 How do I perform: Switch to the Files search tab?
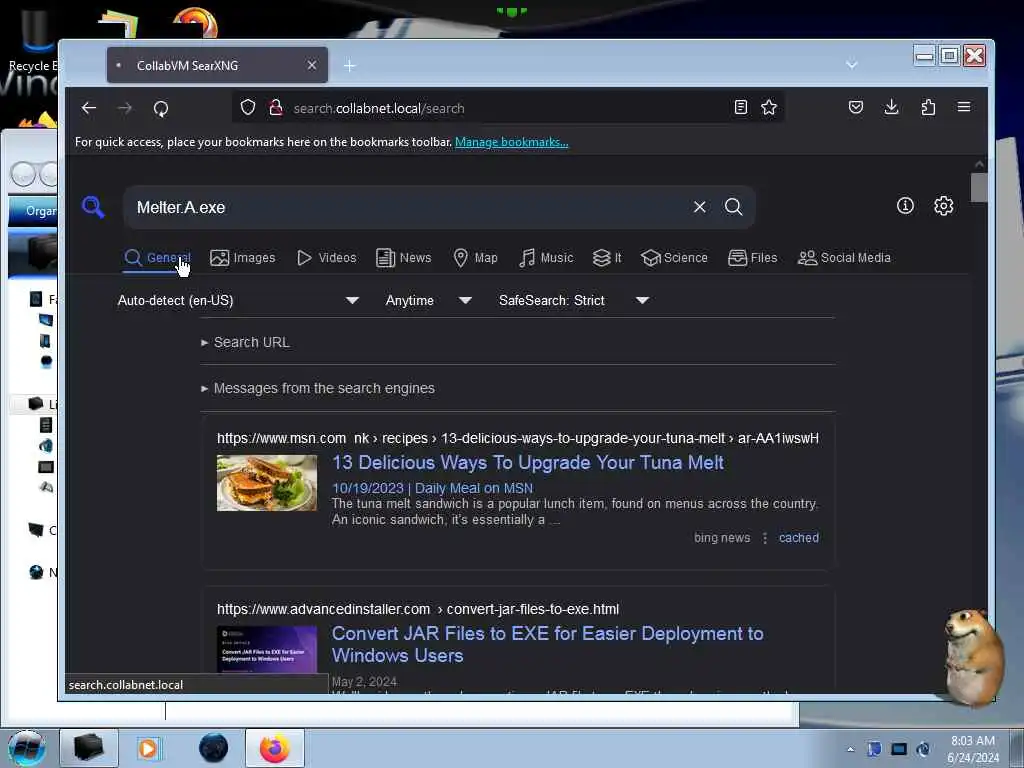coord(752,257)
